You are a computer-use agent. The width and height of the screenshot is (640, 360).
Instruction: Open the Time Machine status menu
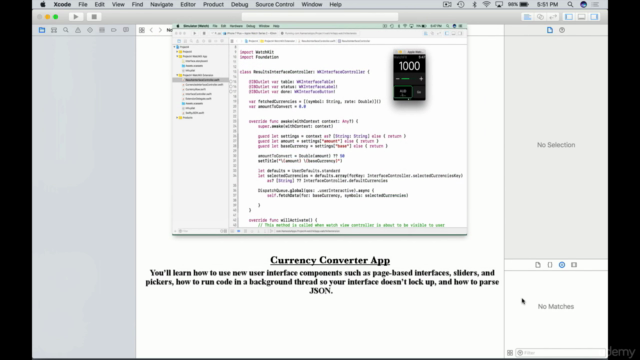(461, 4)
